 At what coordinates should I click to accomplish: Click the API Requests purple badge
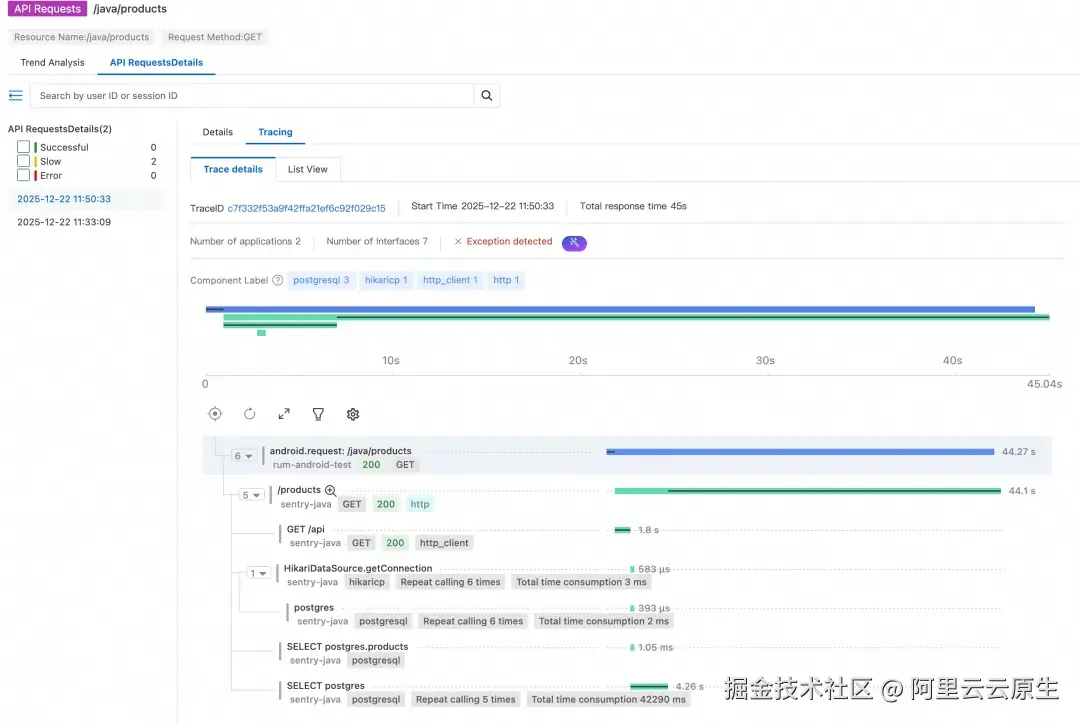[48, 9]
